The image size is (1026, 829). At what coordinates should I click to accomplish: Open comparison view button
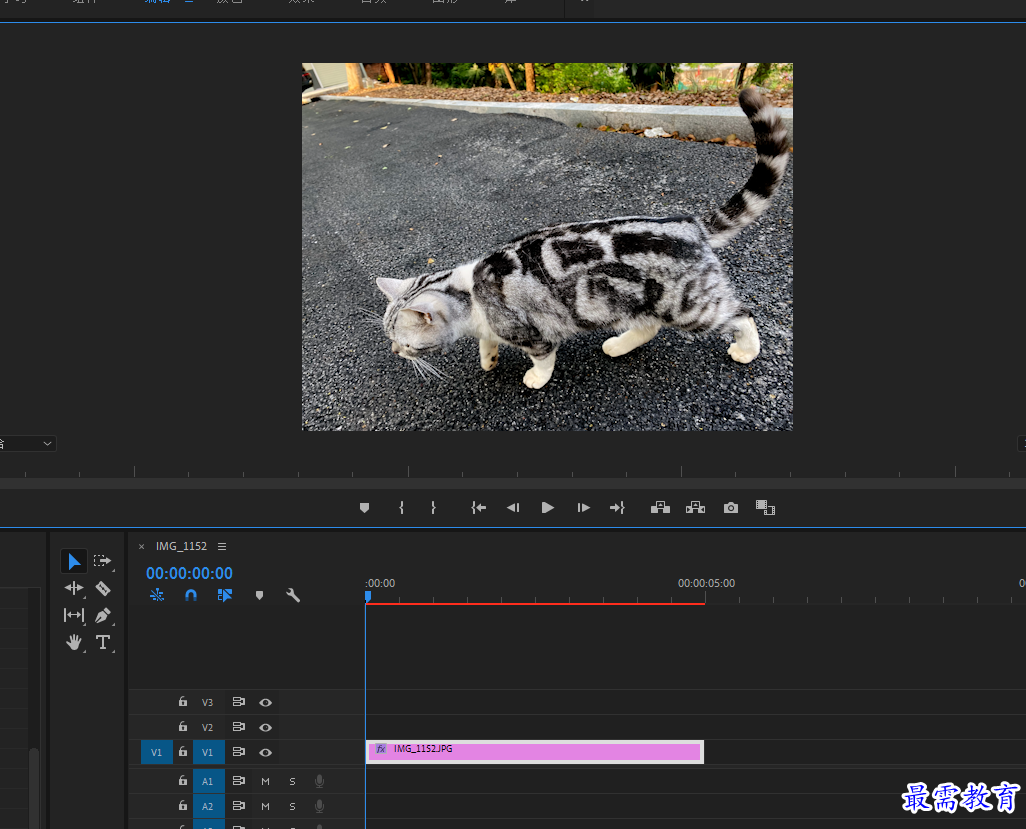point(765,508)
